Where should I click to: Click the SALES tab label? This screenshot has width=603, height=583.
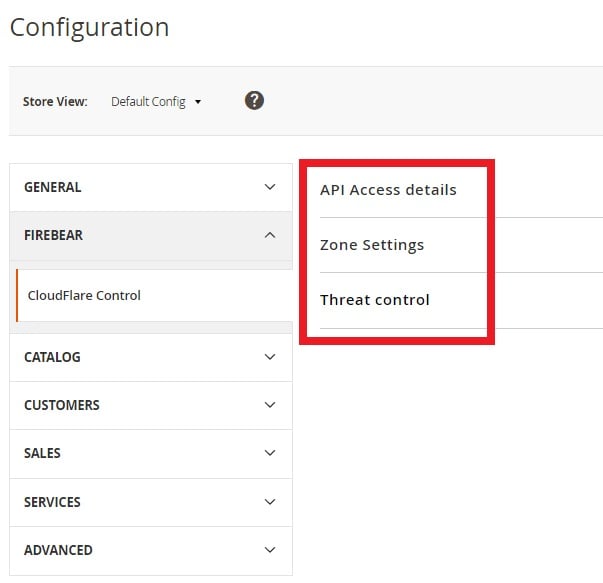42,453
